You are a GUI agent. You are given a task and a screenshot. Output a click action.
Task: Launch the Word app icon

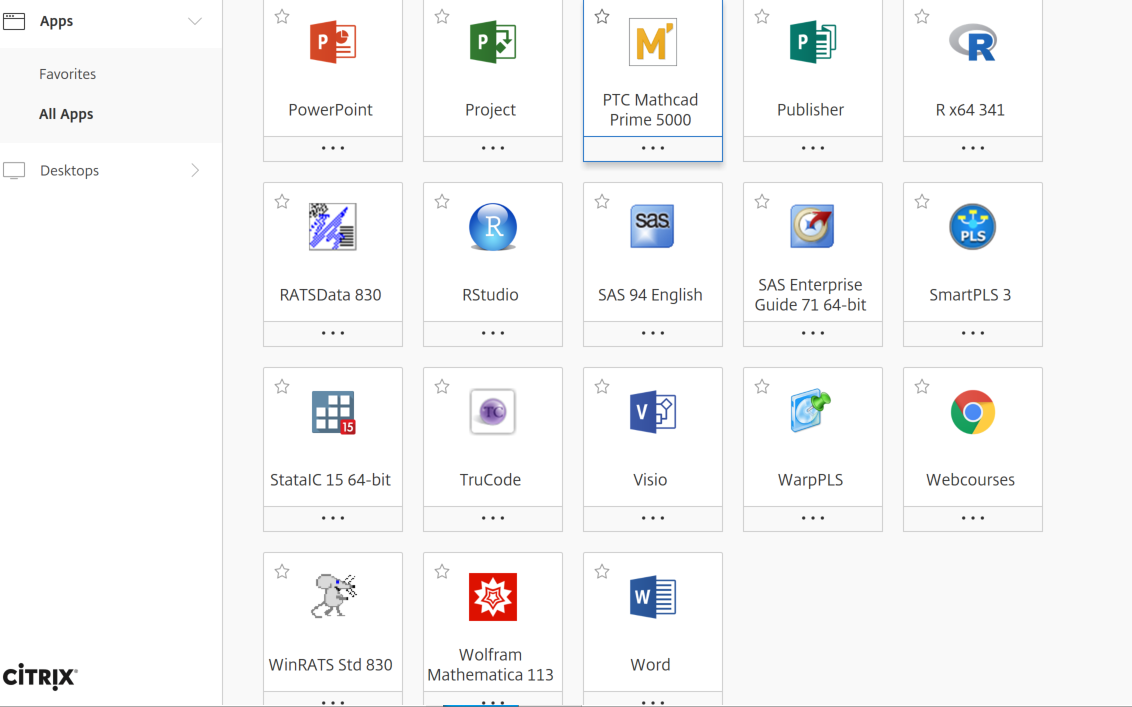pos(653,597)
